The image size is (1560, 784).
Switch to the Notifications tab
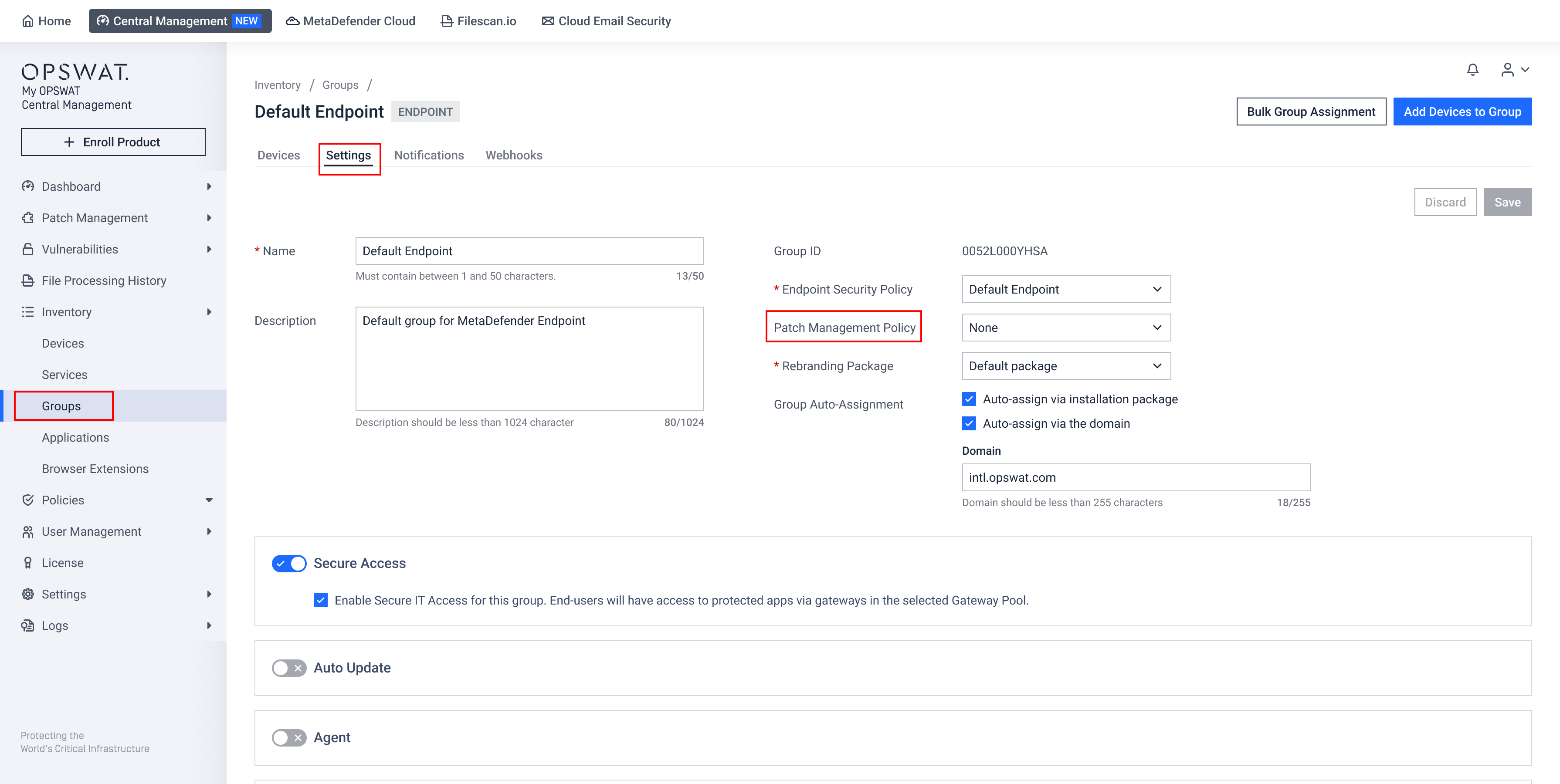[x=429, y=155]
